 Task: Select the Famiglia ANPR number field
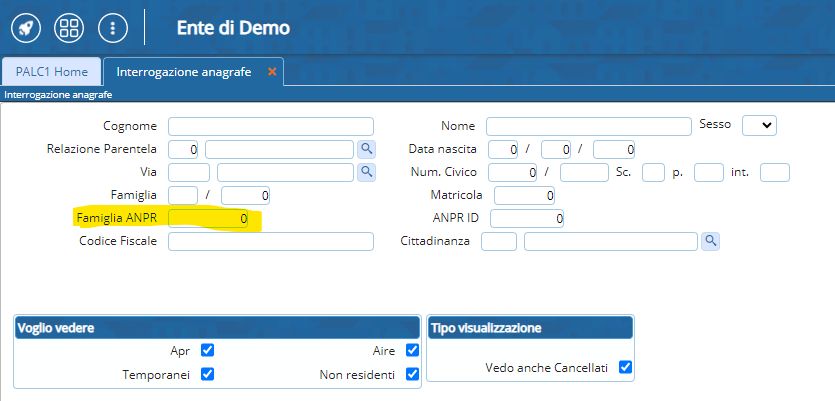pyautogui.click(x=208, y=218)
